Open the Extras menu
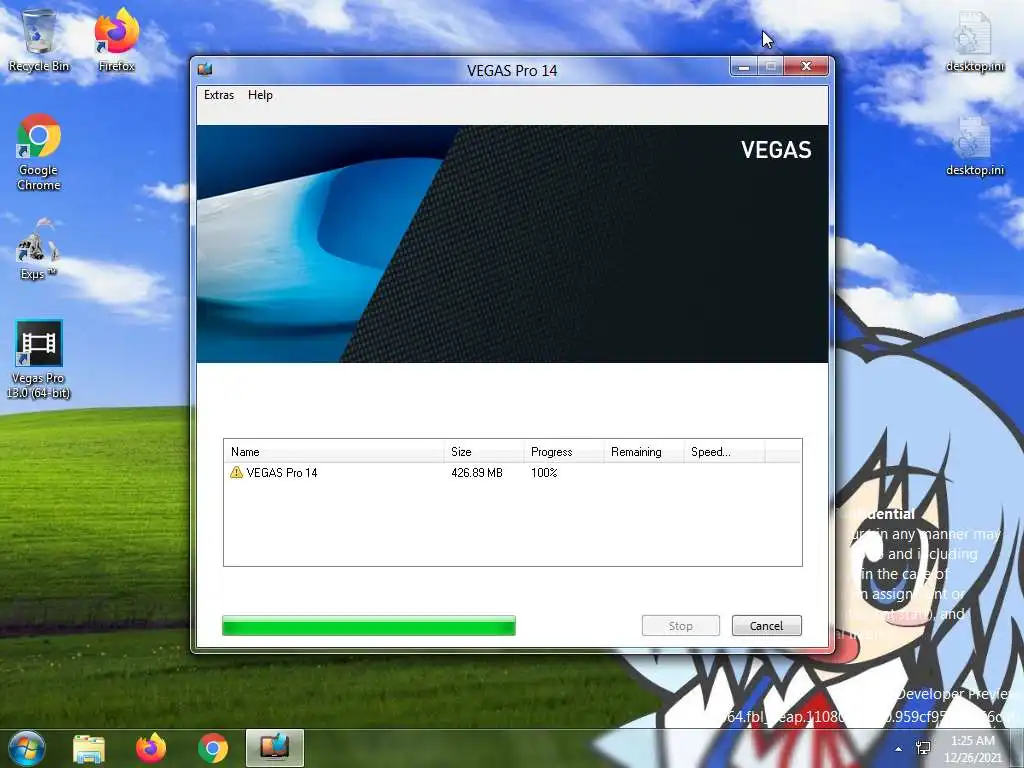 point(219,95)
